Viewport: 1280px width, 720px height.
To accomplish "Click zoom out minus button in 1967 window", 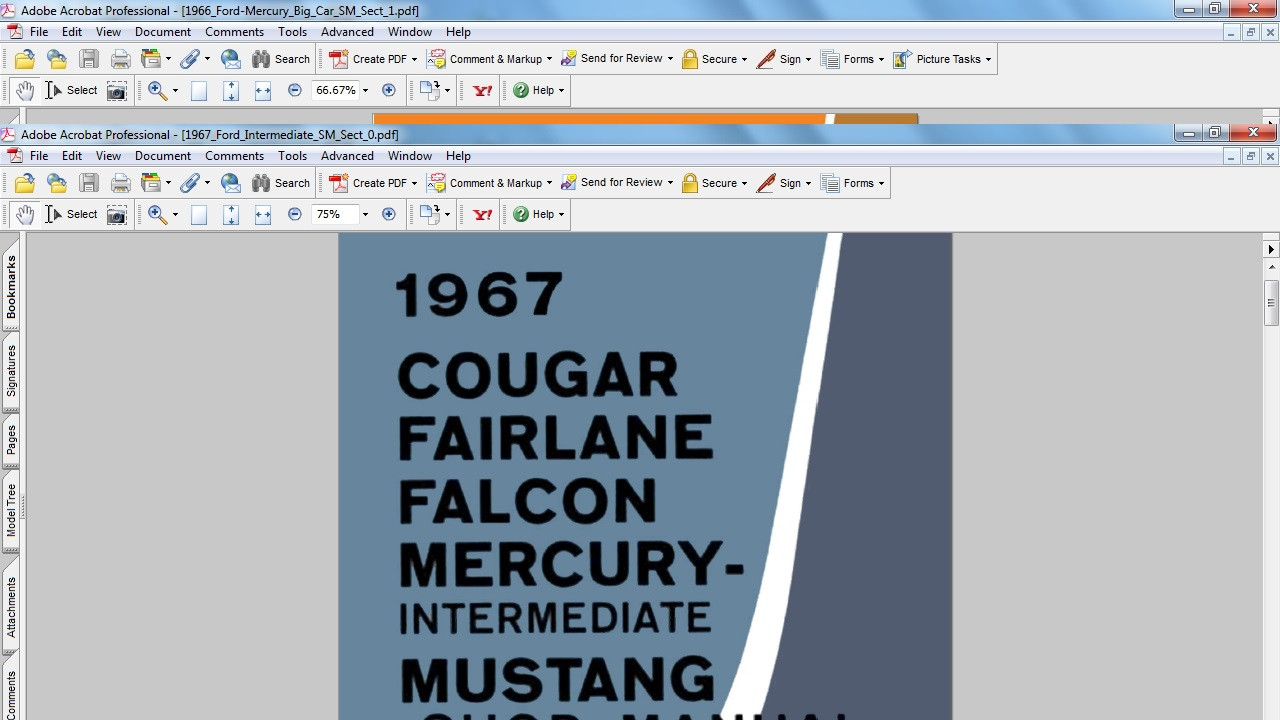I will click(x=294, y=214).
